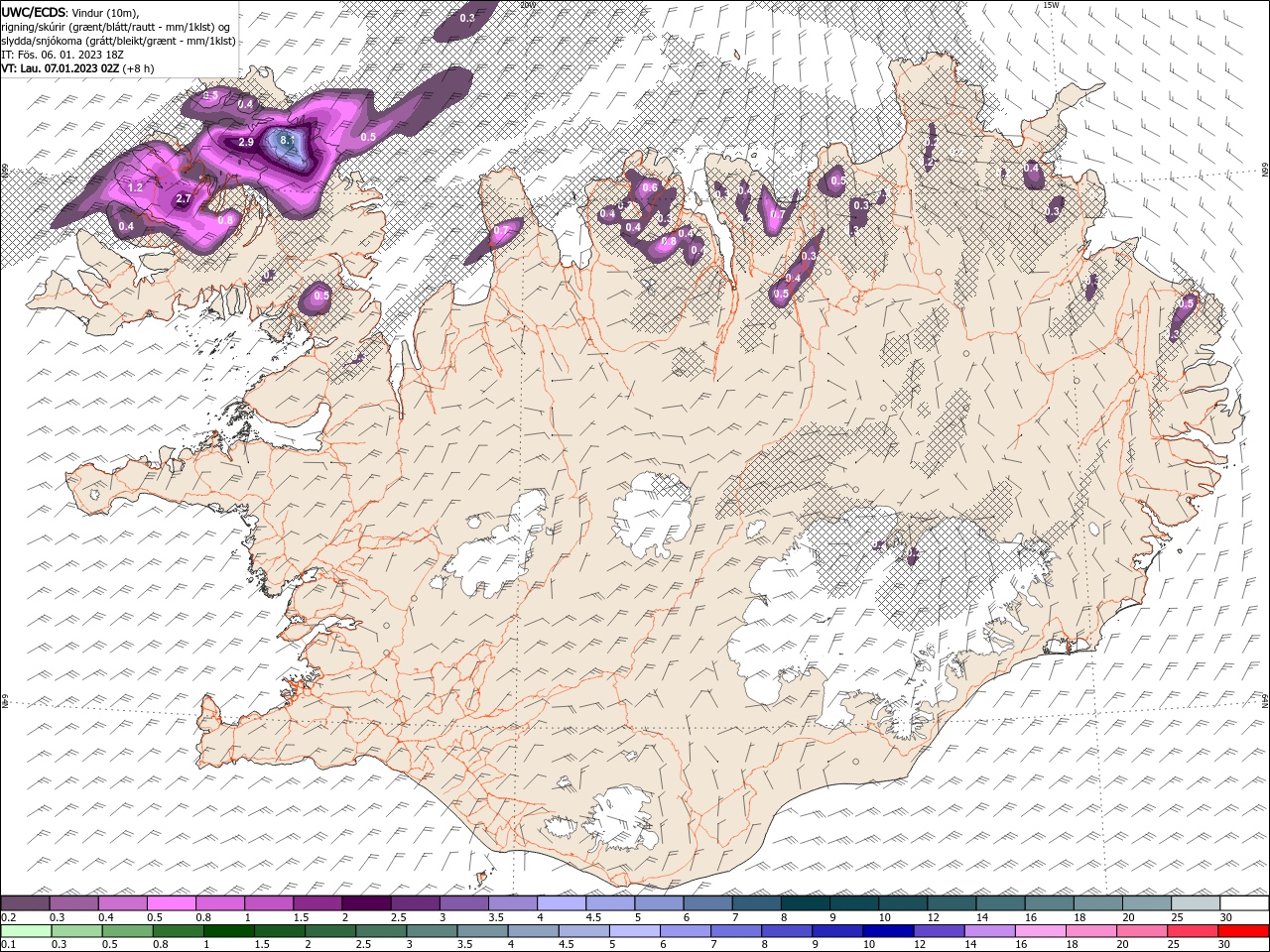Click the light pink swatch at 16 in rain legend
Screen dimensions: 1270x952
(x=1041, y=931)
